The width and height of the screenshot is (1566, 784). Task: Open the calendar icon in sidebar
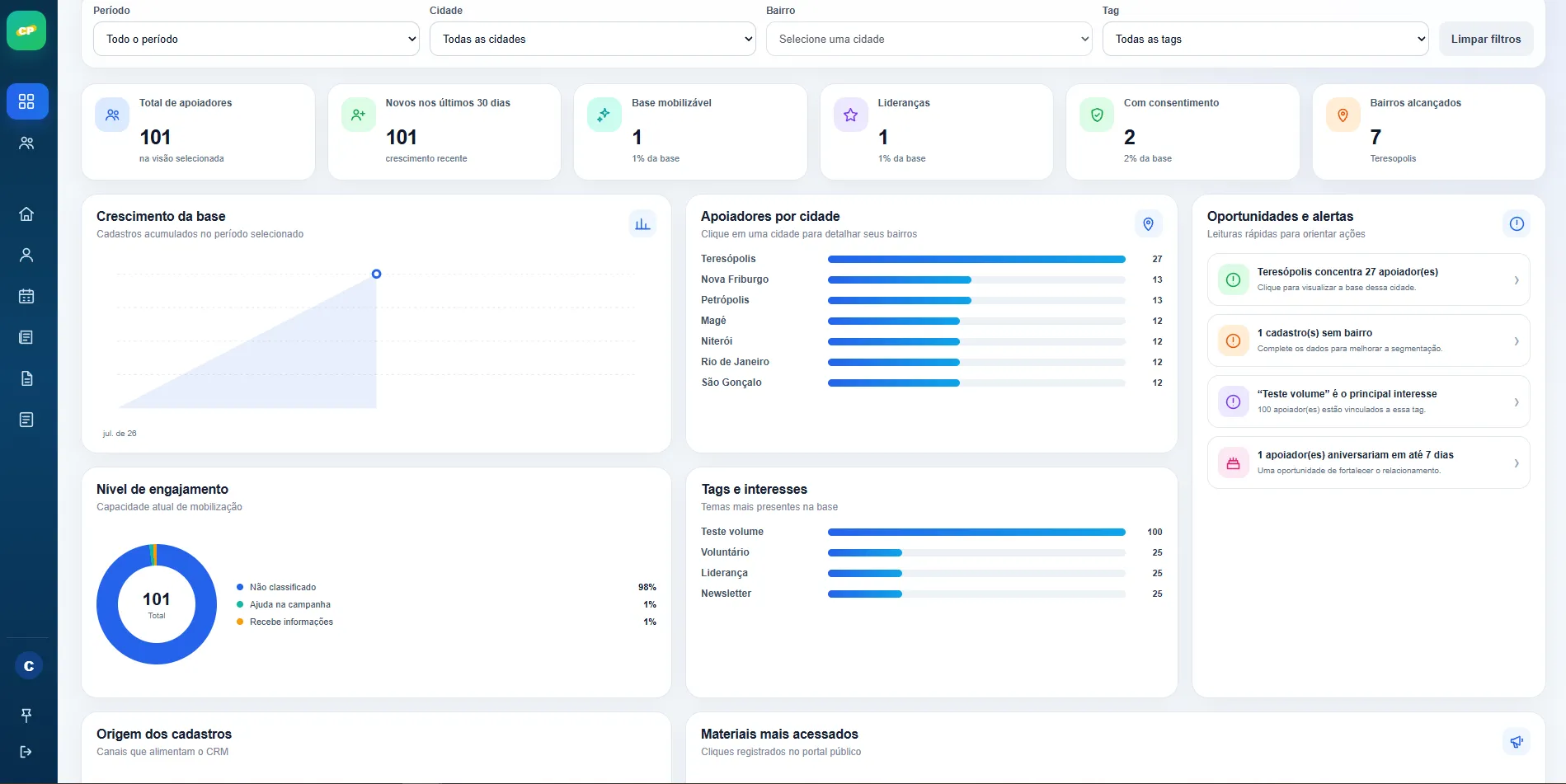27,296
